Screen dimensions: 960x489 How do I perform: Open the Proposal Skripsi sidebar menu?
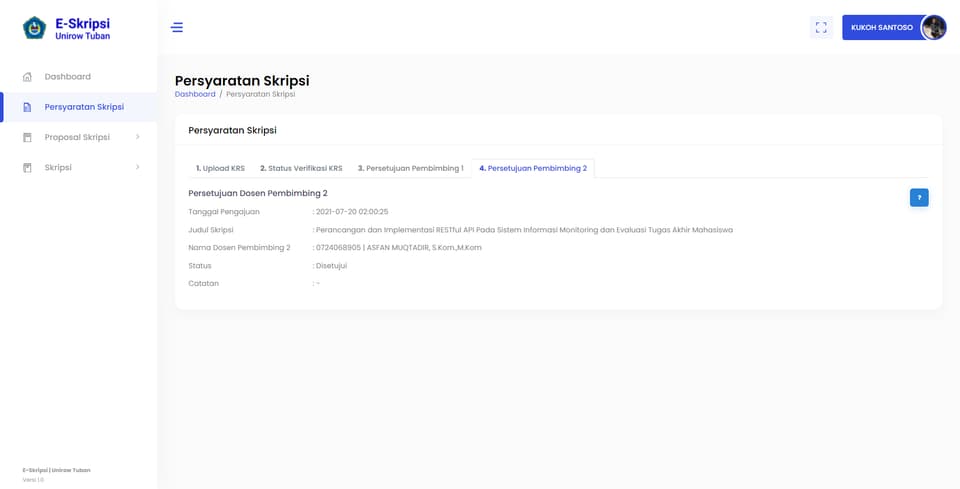pos(78,137)
